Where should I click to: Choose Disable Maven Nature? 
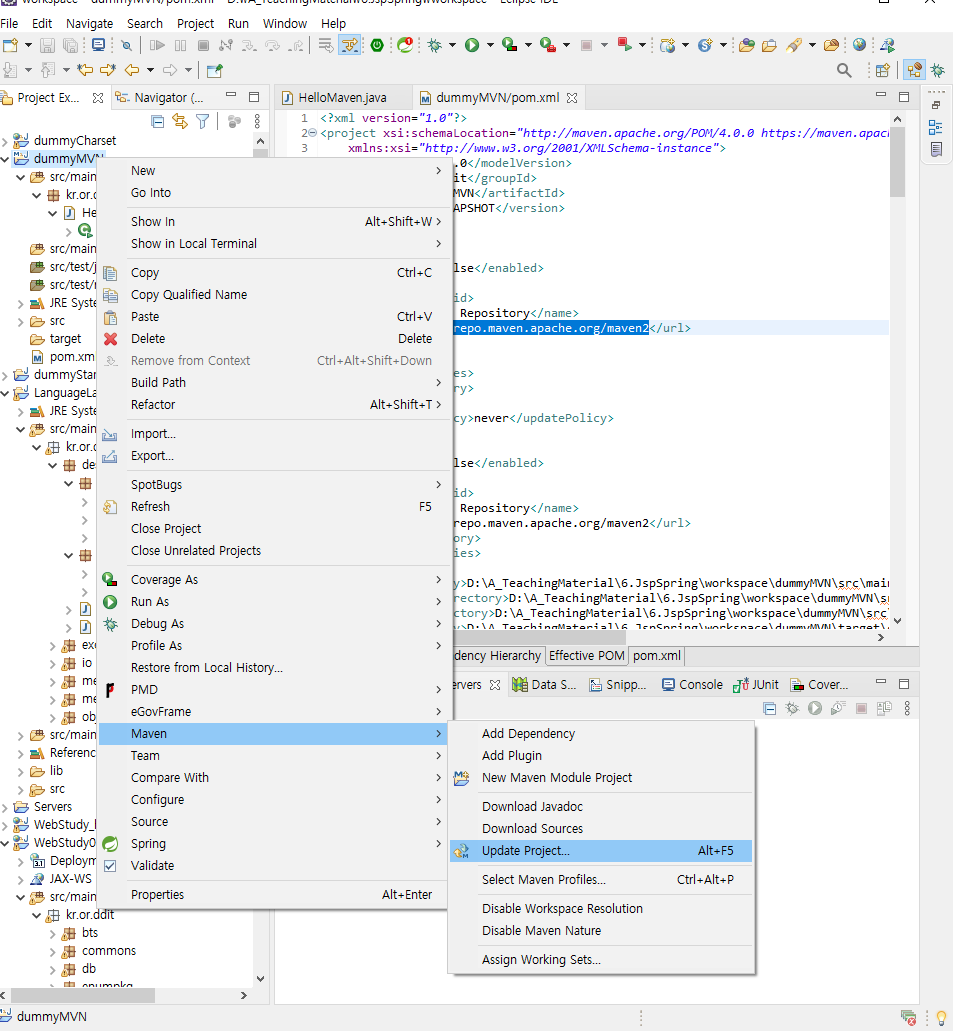601,931
